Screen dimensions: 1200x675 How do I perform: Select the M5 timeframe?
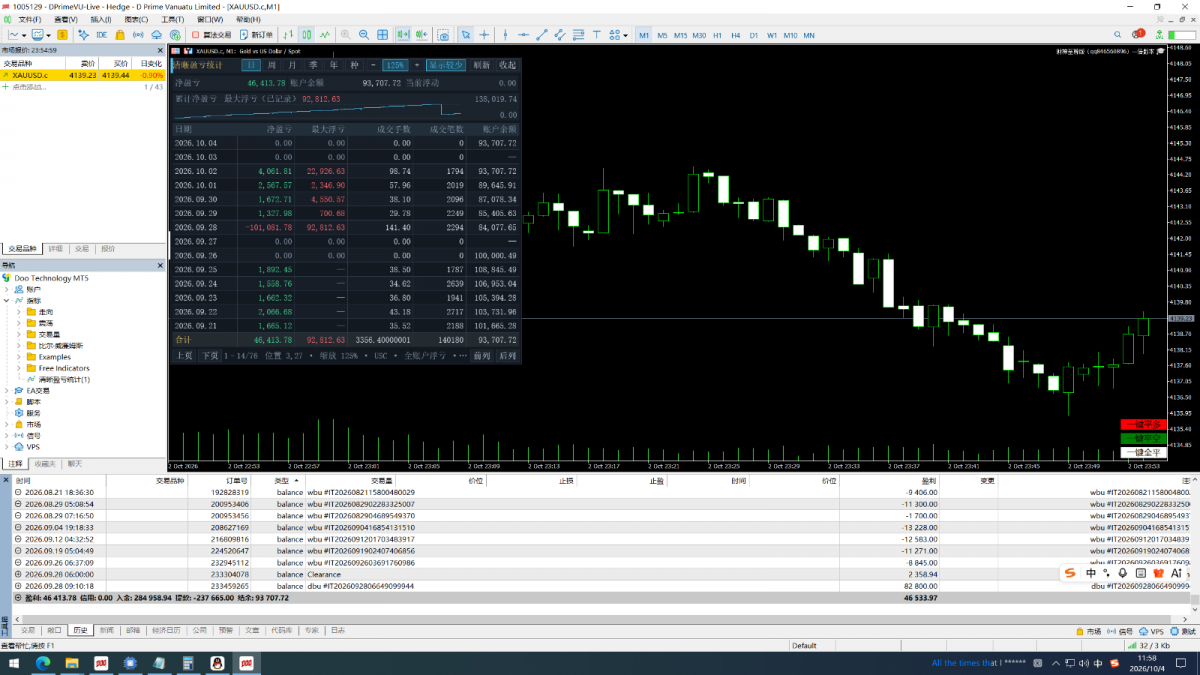pyautogui.click(x=662, y=35)
